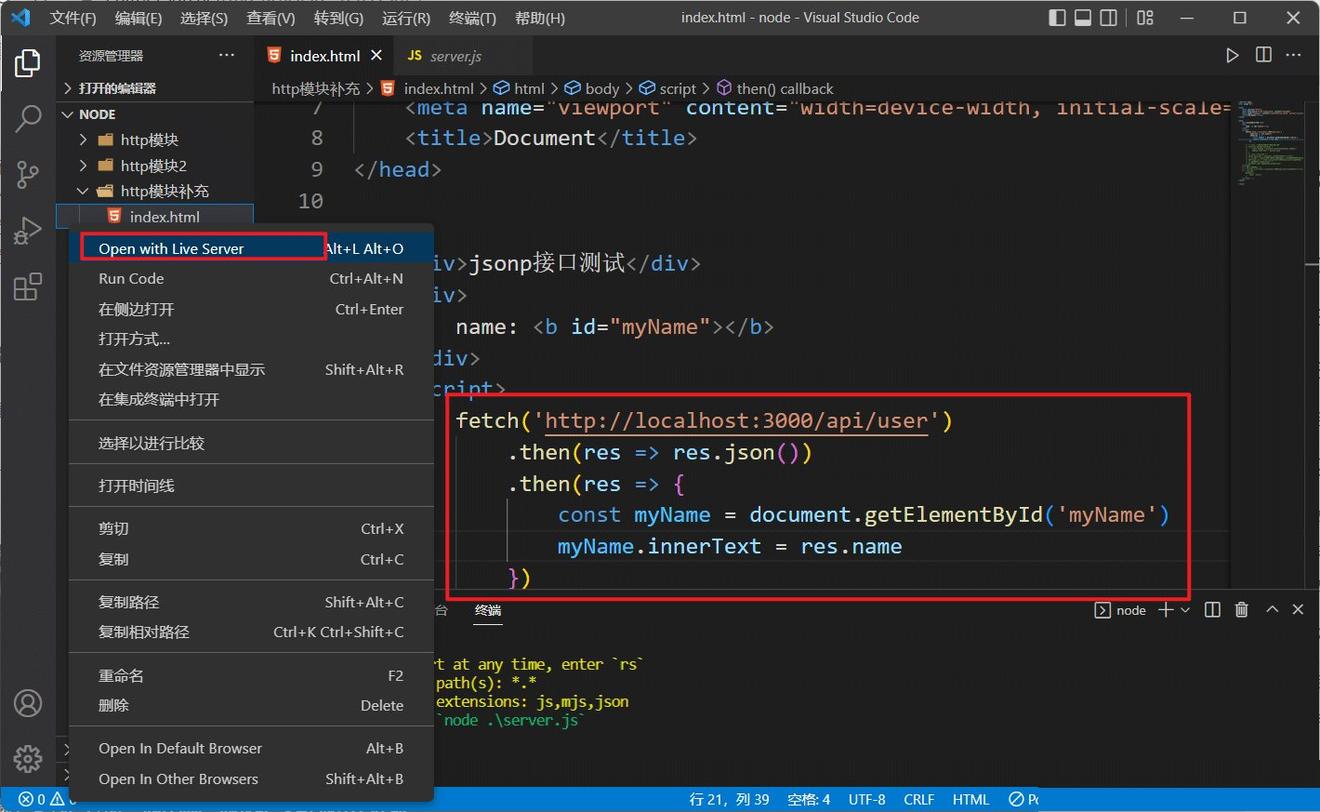Open the Search view in activity bar
This screenshot has width=1320, height=812.
click(28, 119)
